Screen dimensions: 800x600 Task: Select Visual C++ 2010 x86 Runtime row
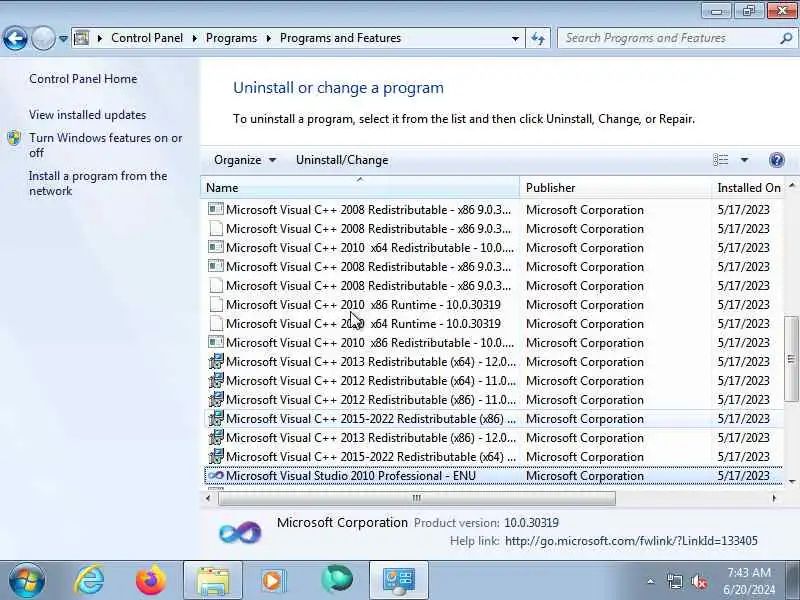click(493, 305)
